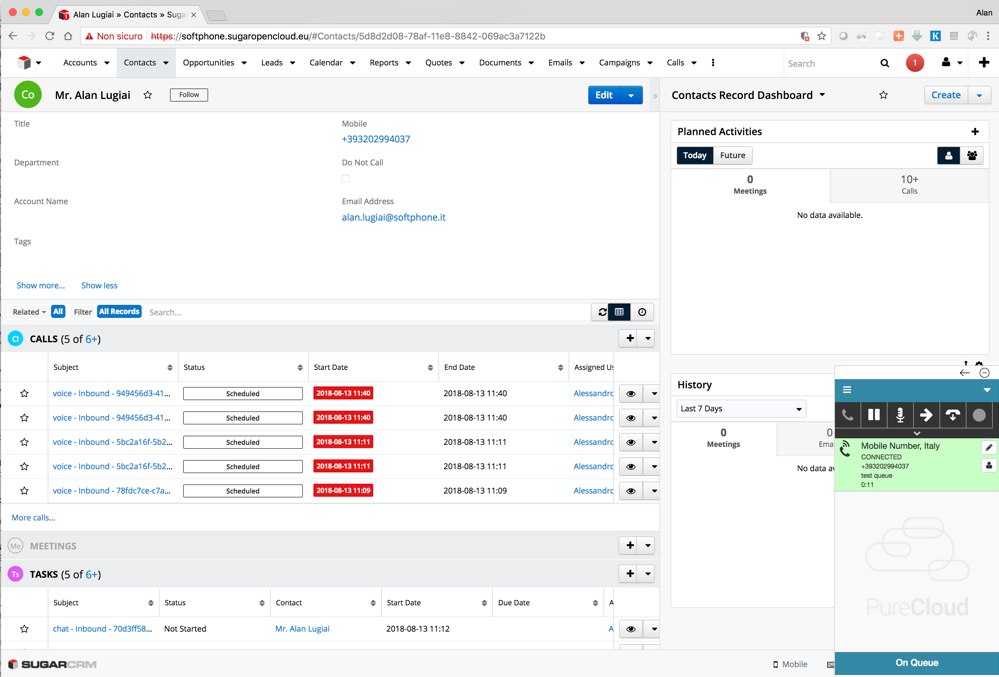Open the Opportunities menu

[x=214, y=63]
